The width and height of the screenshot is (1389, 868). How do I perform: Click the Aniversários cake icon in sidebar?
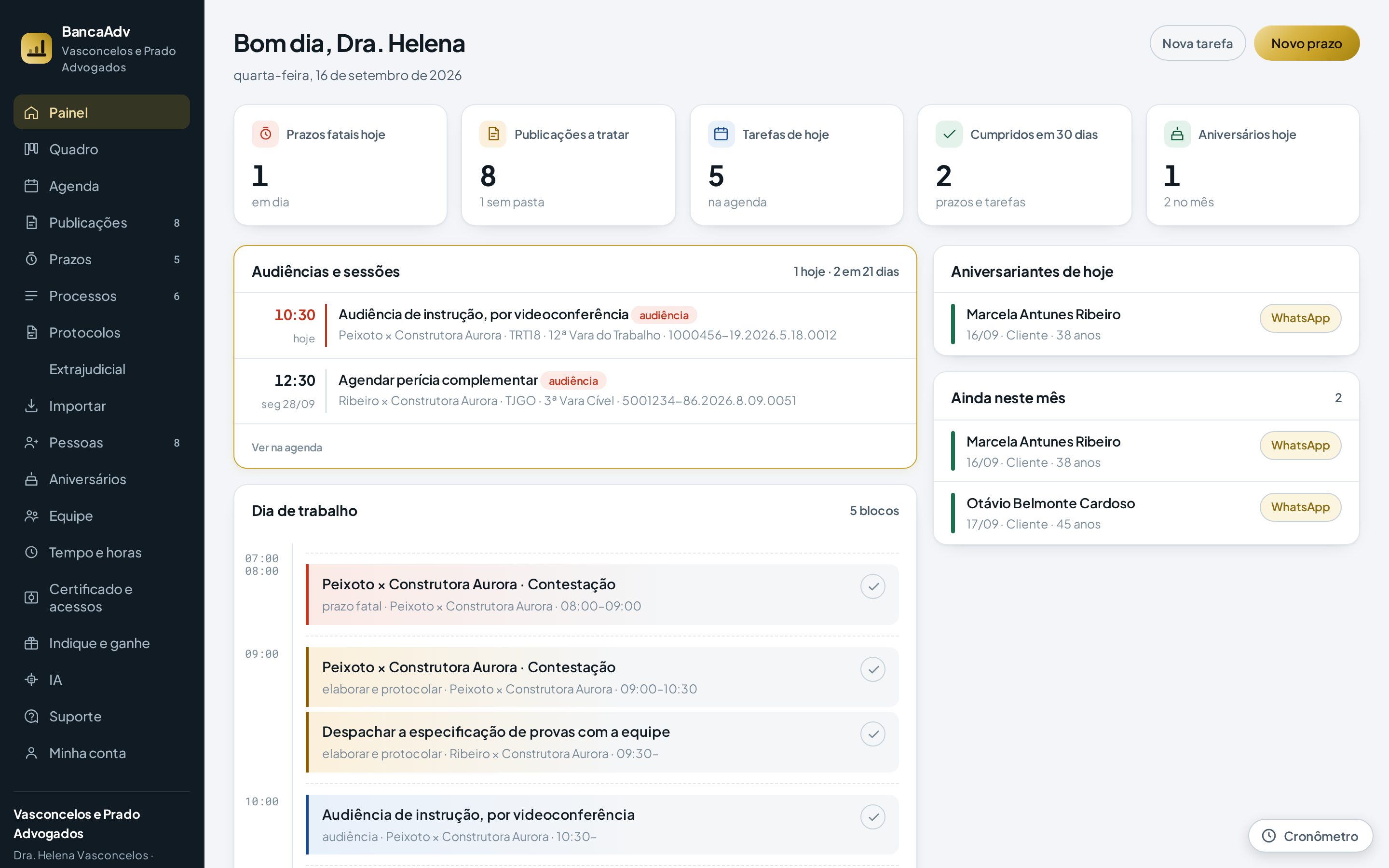[x=31, y=479]
